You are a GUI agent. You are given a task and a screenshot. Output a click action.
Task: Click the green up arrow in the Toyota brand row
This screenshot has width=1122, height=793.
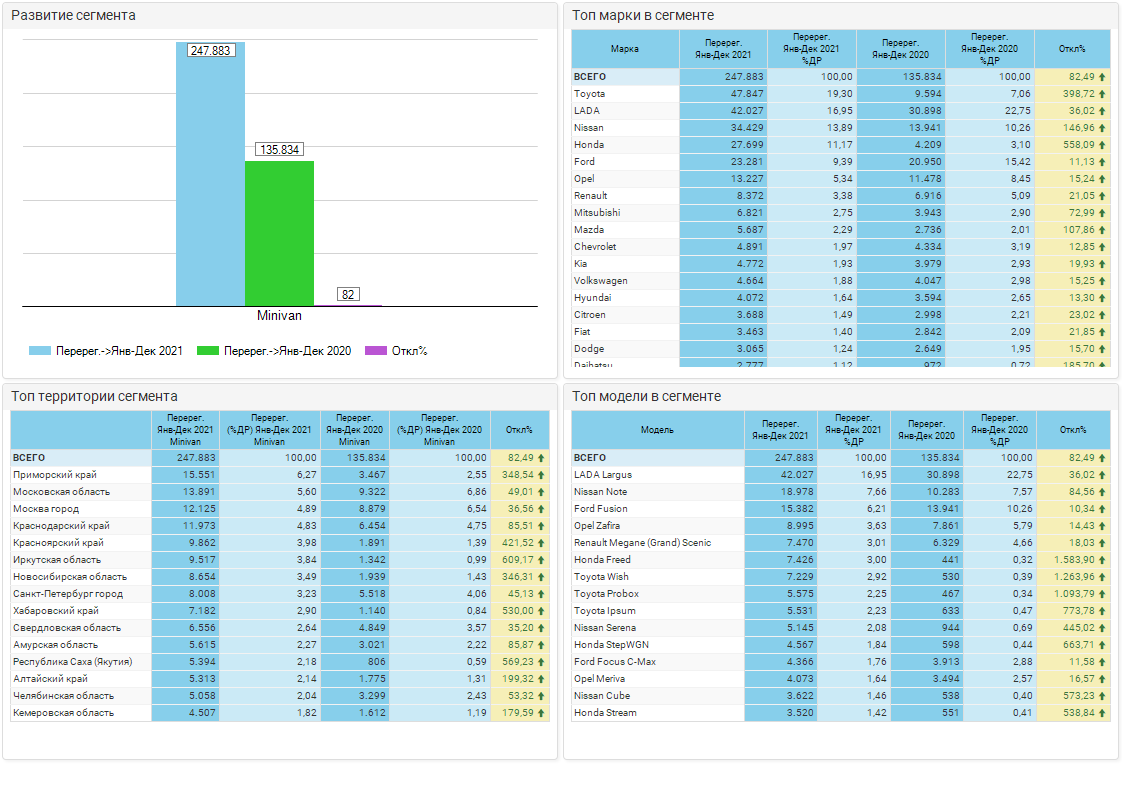pos(1102,94)
